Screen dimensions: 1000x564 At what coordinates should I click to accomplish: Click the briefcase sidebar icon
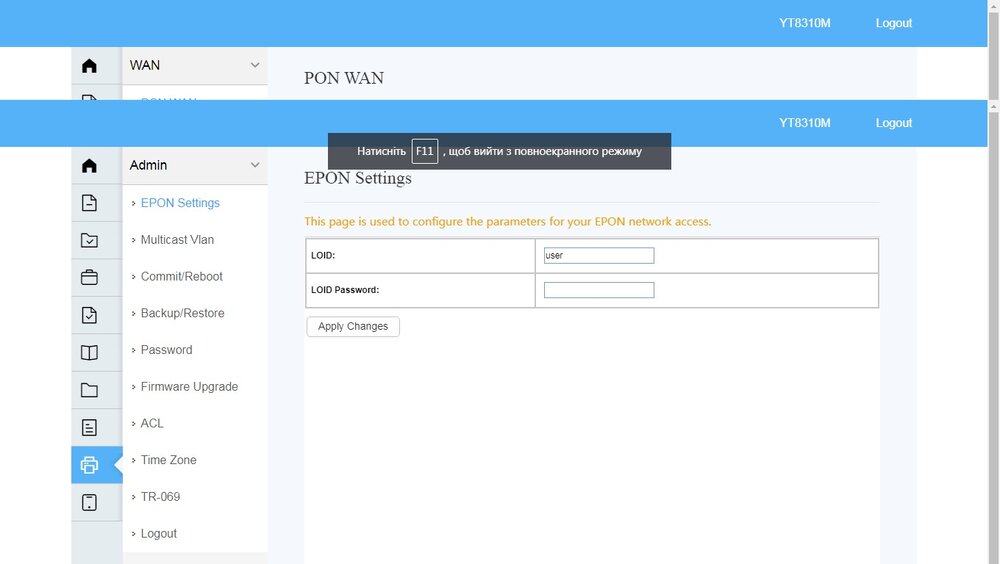tap(89, 277)
